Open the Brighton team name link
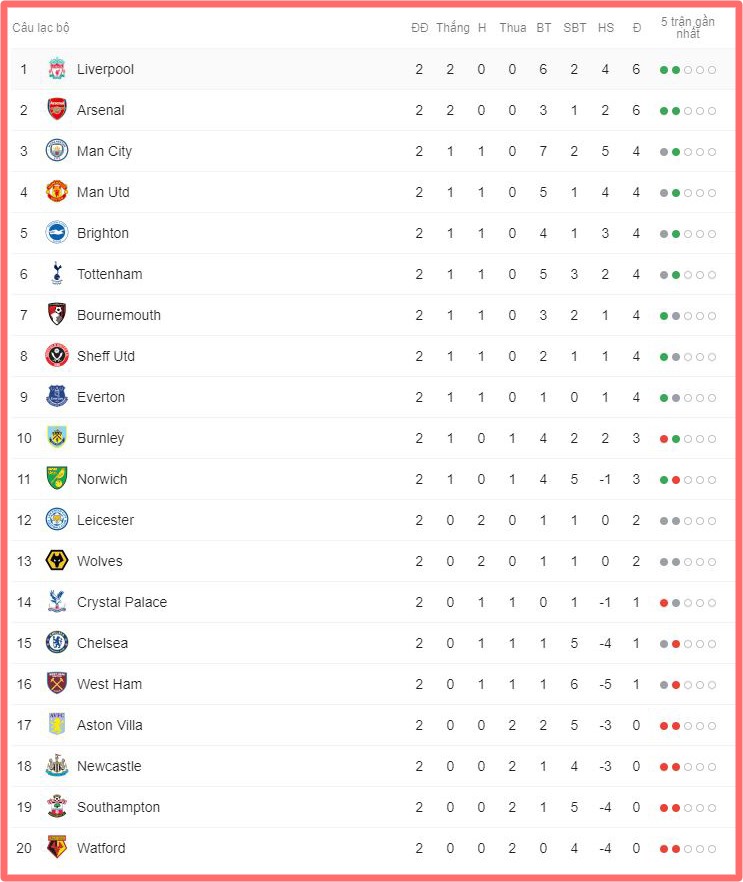The width and height of the screenshot is (743, 882). pyautogui.click(x=103, y=233)
